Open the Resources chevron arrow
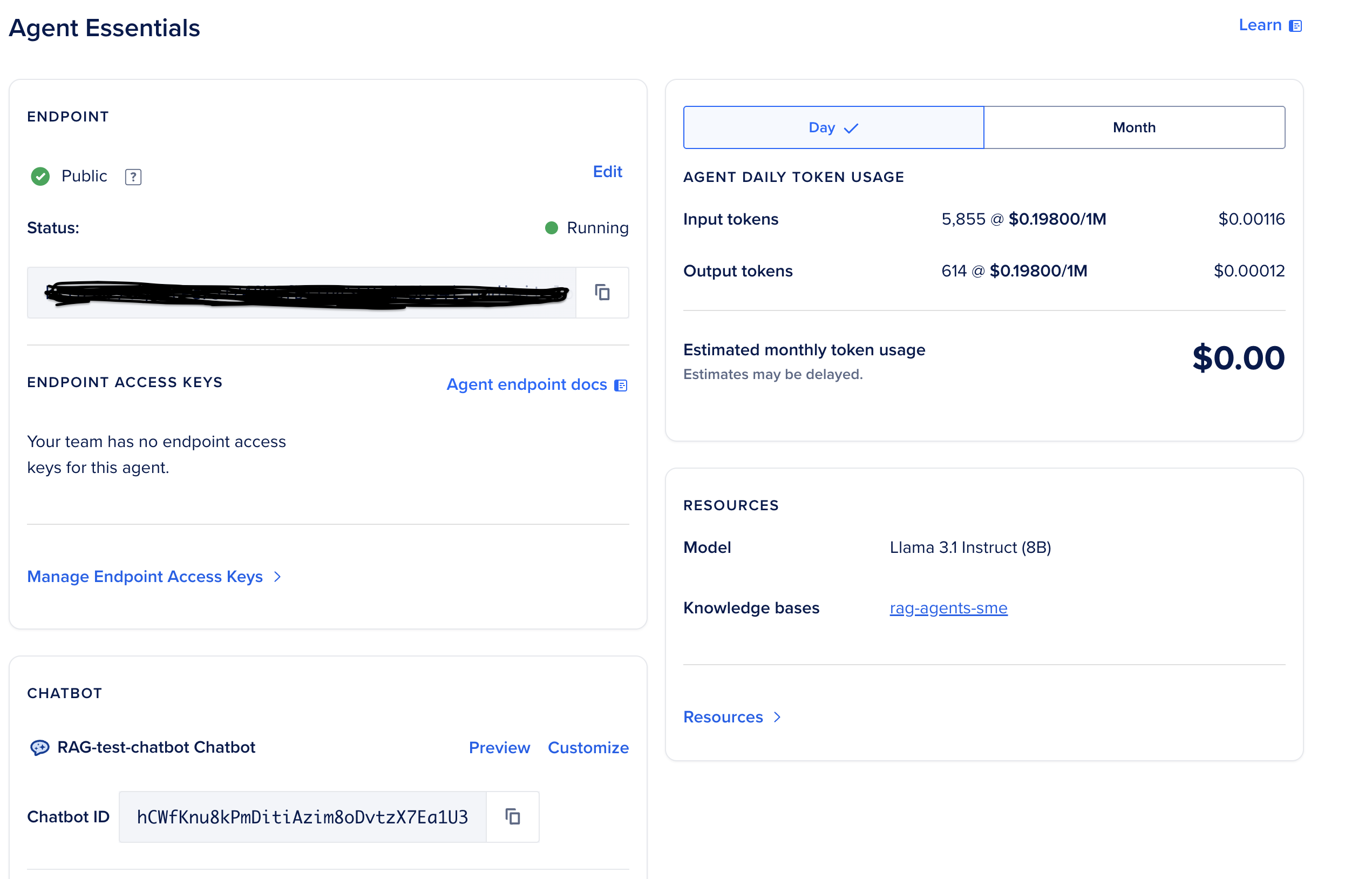 point(777,717)
